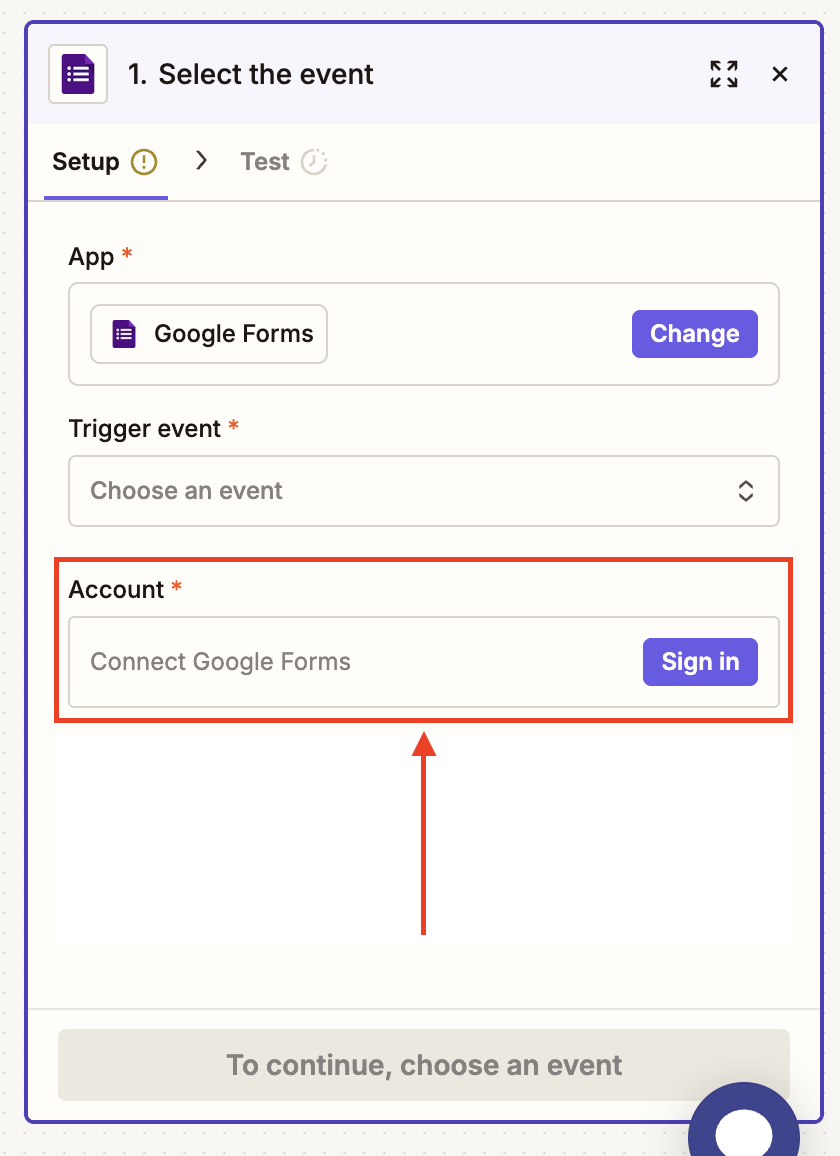Close the Select the event panel
The image size is (840, 1156).
pos(780,74)
